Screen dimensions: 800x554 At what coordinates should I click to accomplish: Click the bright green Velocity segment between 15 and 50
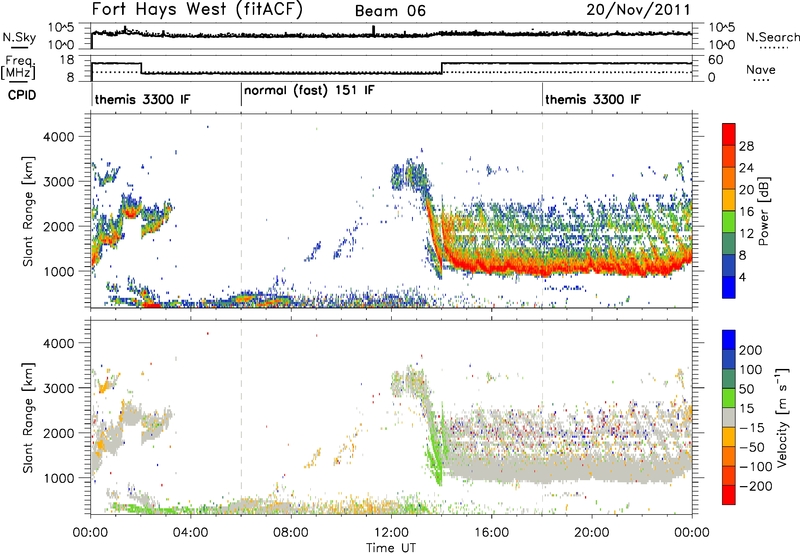[729, 398]
